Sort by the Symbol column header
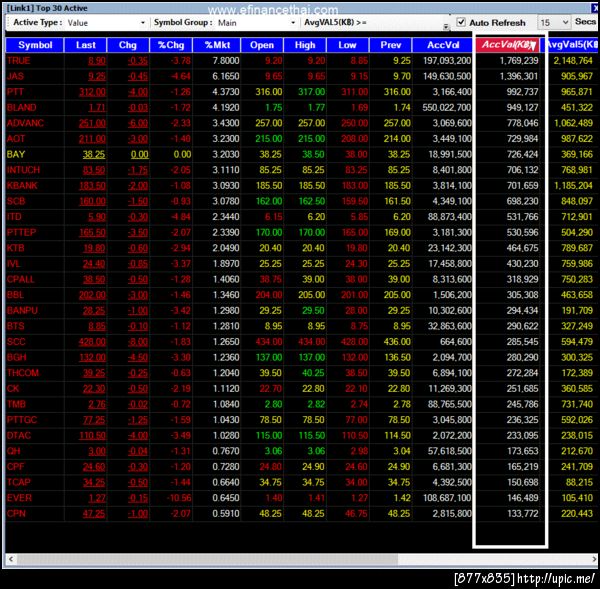600x589 pixels. [35, 45]
